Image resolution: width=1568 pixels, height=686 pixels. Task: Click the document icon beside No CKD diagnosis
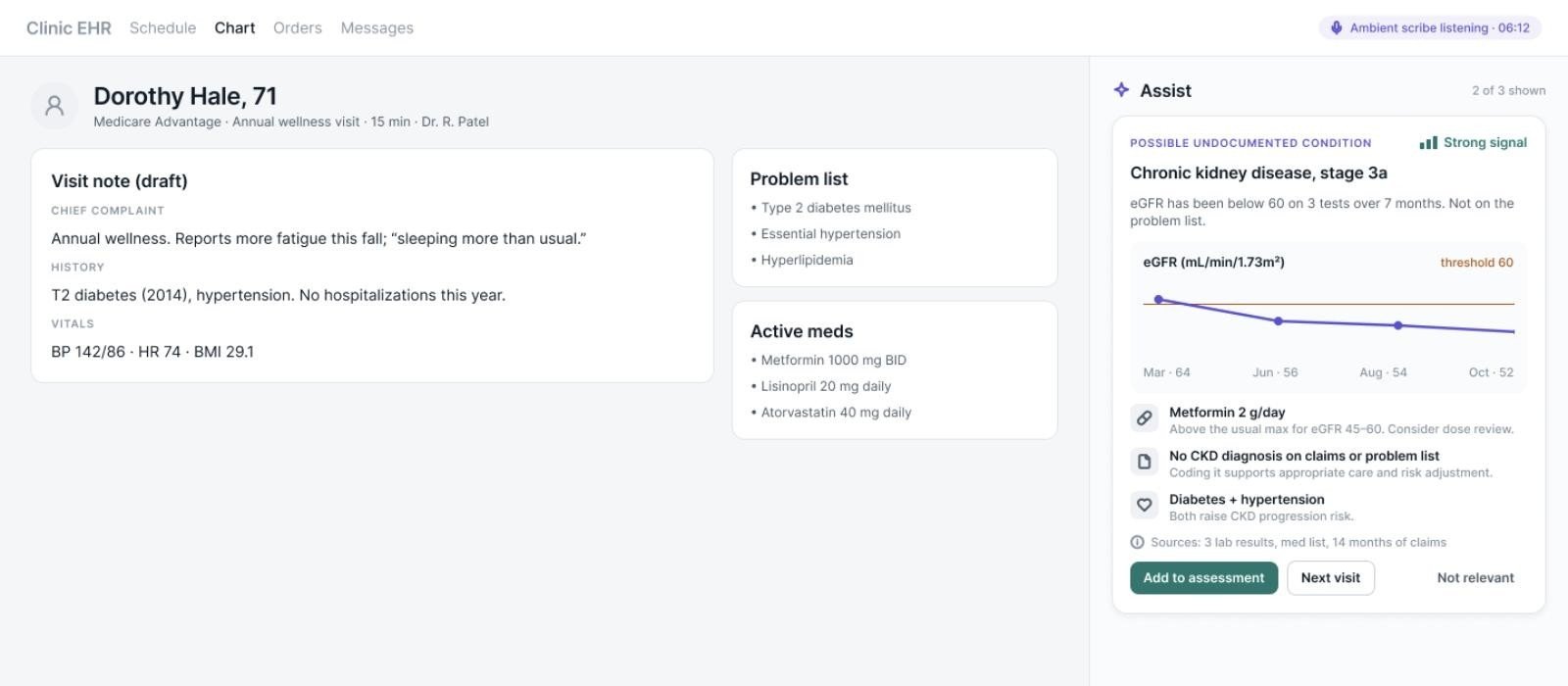1144,462
